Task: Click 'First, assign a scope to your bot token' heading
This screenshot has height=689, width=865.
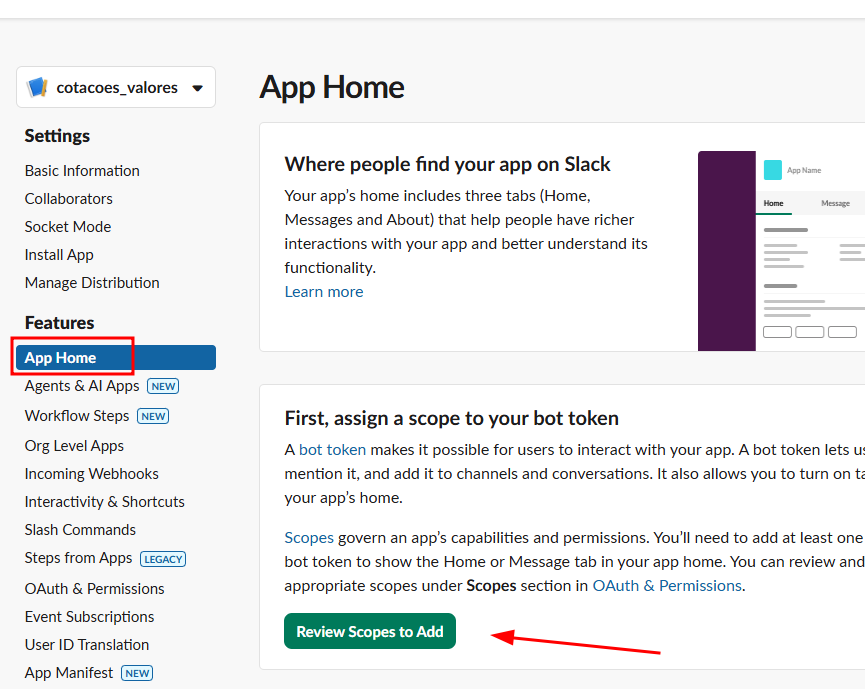Action: tap(451, 419)
